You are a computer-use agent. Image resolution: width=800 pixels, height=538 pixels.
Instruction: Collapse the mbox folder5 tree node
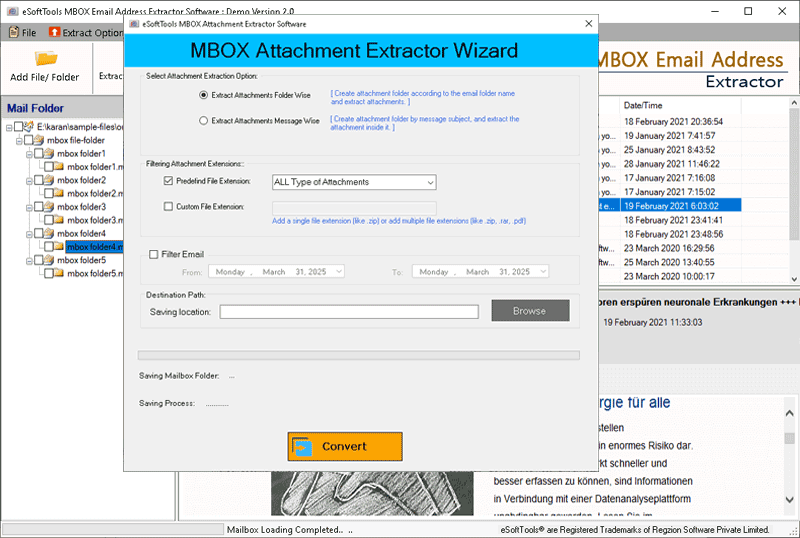click(x=30, y=260)
